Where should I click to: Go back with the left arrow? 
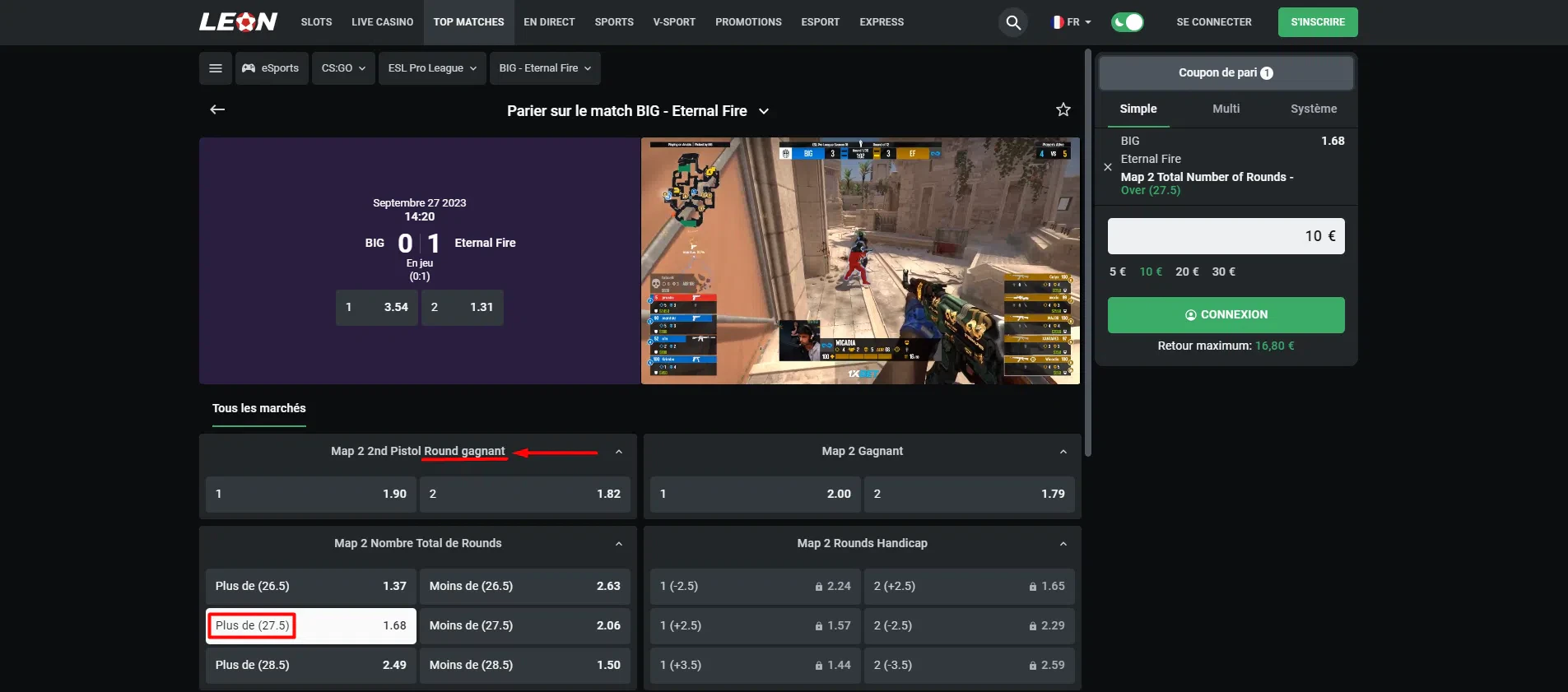pyautogui.click(x=217, y=109)
